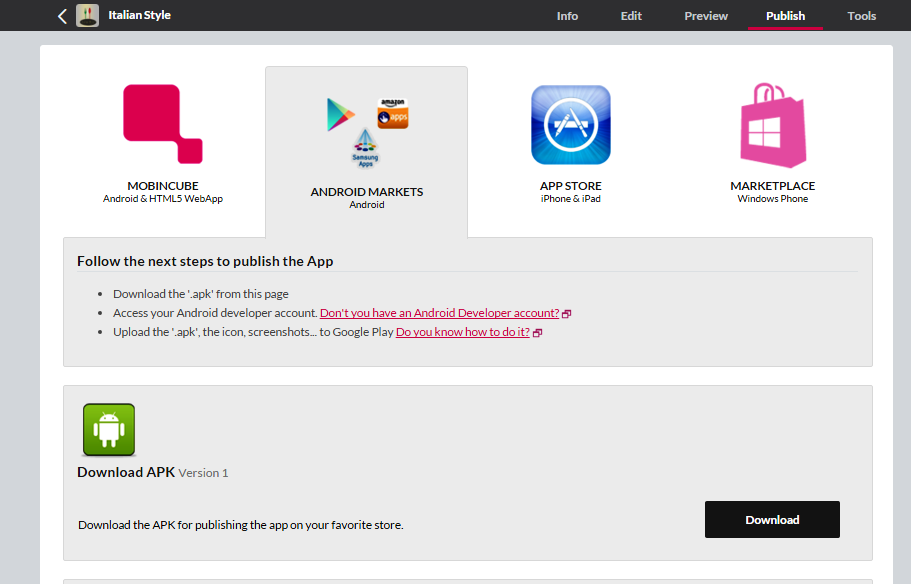
Task: Click the black Download button
Action: pos(772,519)
